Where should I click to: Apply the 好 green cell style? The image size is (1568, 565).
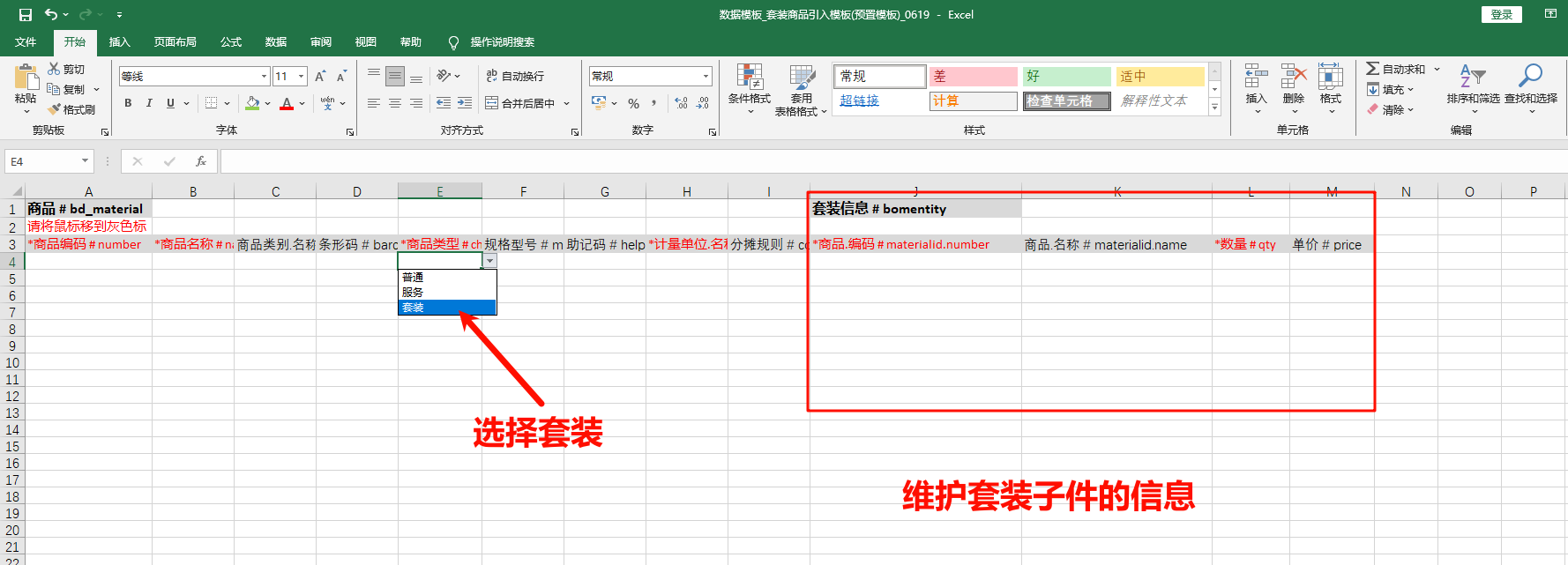[x=1067, y=77]
